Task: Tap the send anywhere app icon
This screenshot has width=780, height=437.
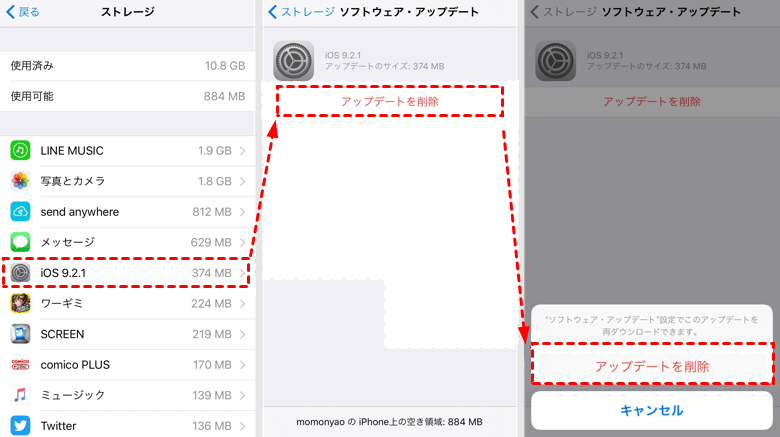Action: (x=20, y=212)
